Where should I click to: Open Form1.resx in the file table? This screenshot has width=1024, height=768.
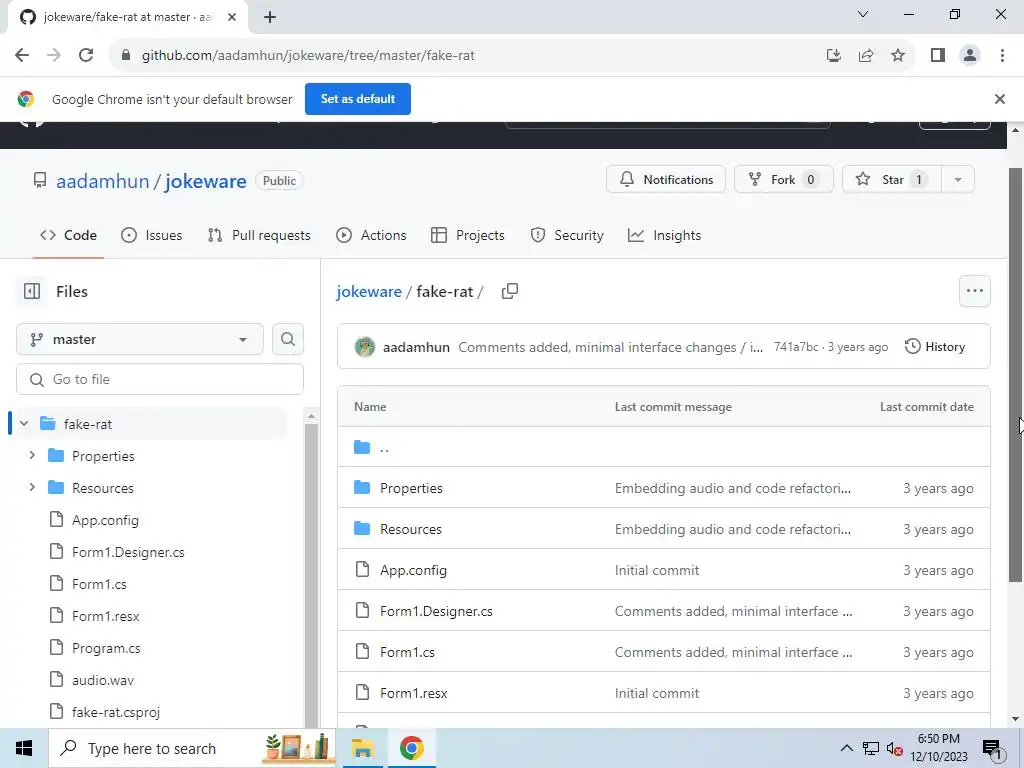(414, 693)
